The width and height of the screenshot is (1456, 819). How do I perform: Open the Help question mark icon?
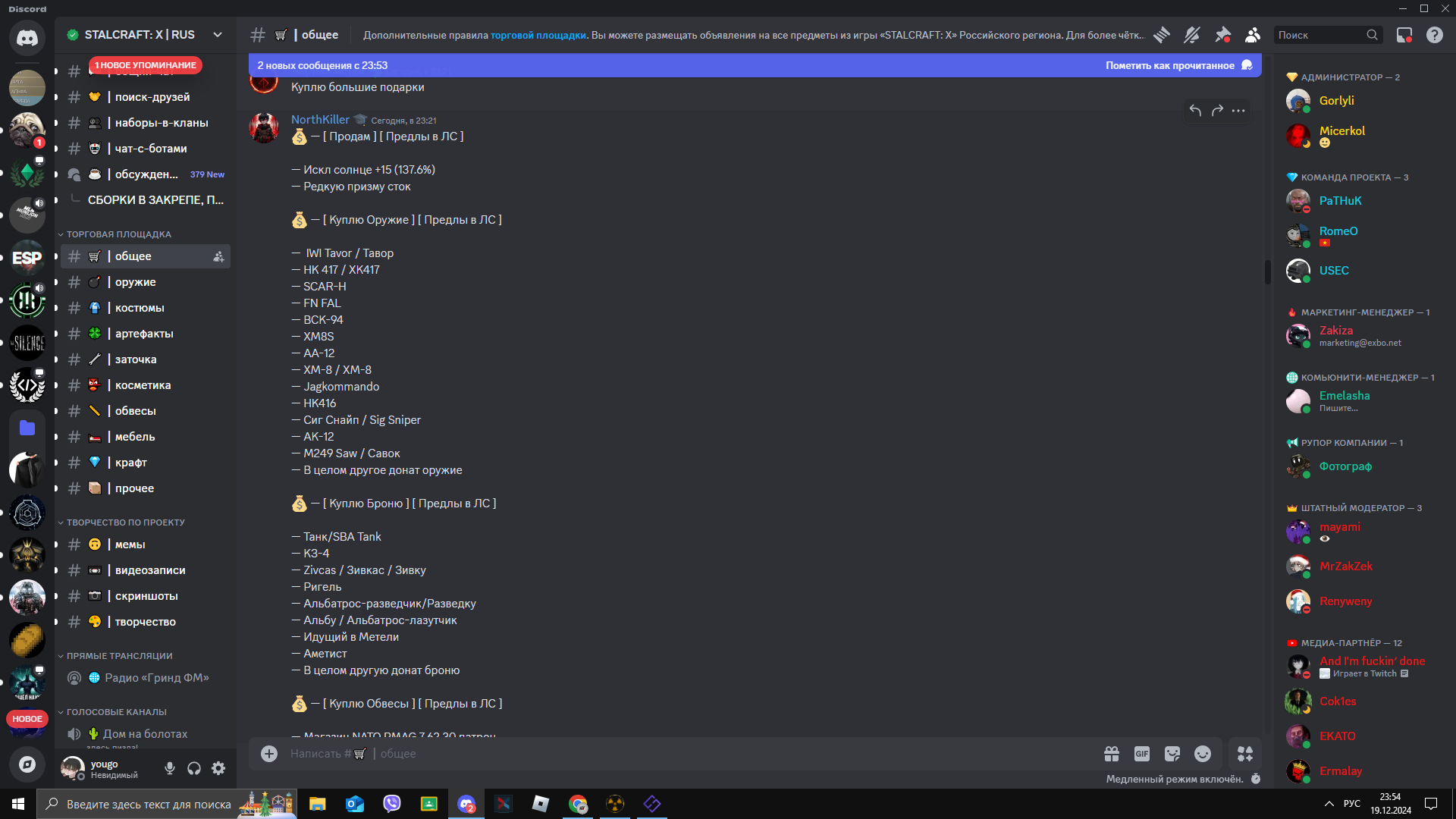[x=1435, y=35]
